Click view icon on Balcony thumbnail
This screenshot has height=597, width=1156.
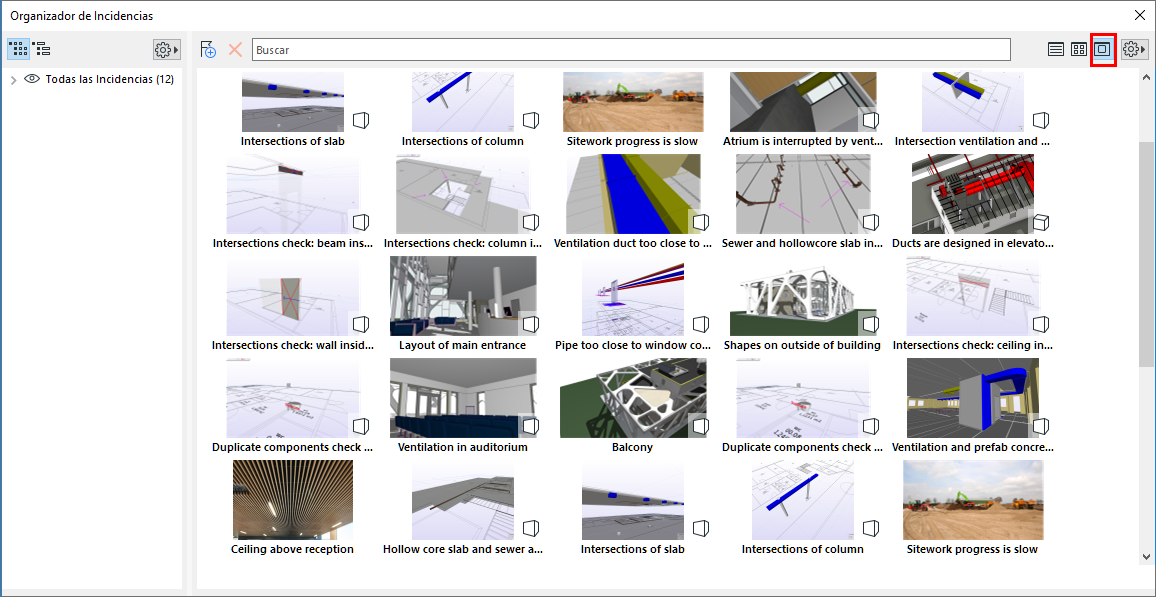tap(701, 426)
